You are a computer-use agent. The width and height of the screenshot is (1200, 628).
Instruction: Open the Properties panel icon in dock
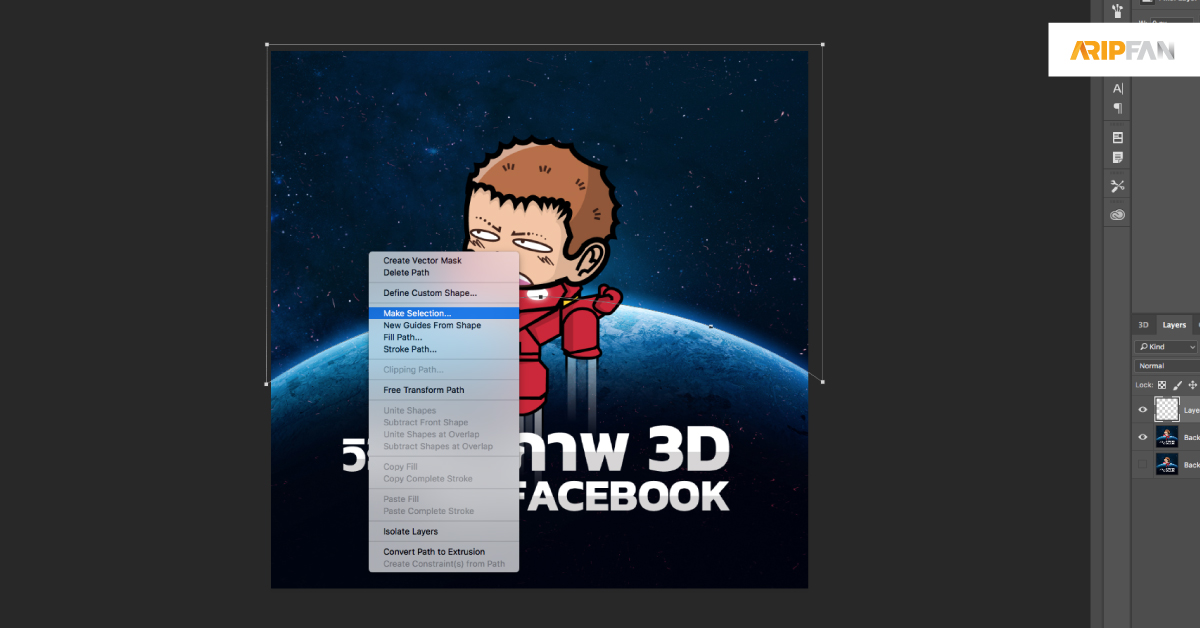coord(1118,137)
